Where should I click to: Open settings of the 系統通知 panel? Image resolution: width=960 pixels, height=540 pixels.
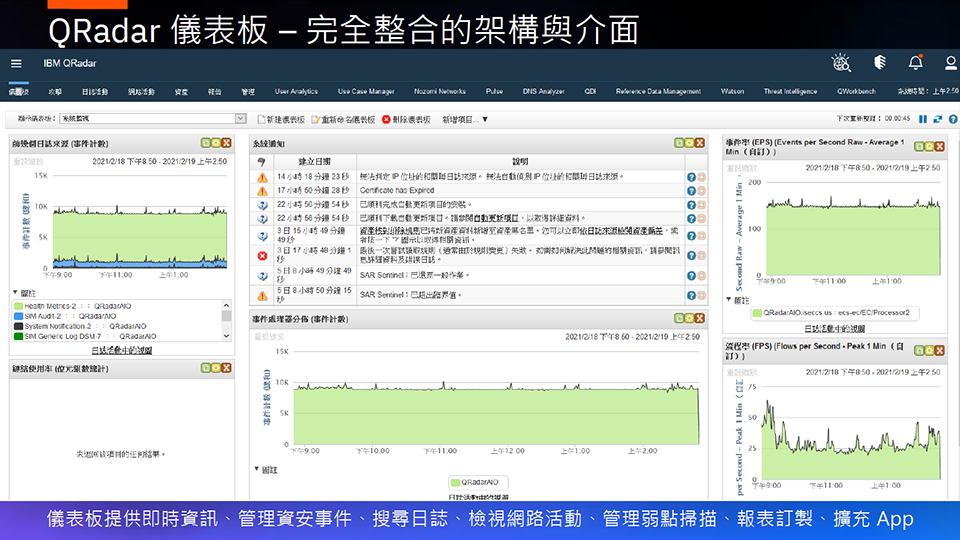pyautogui.click(x=689, y=143)
